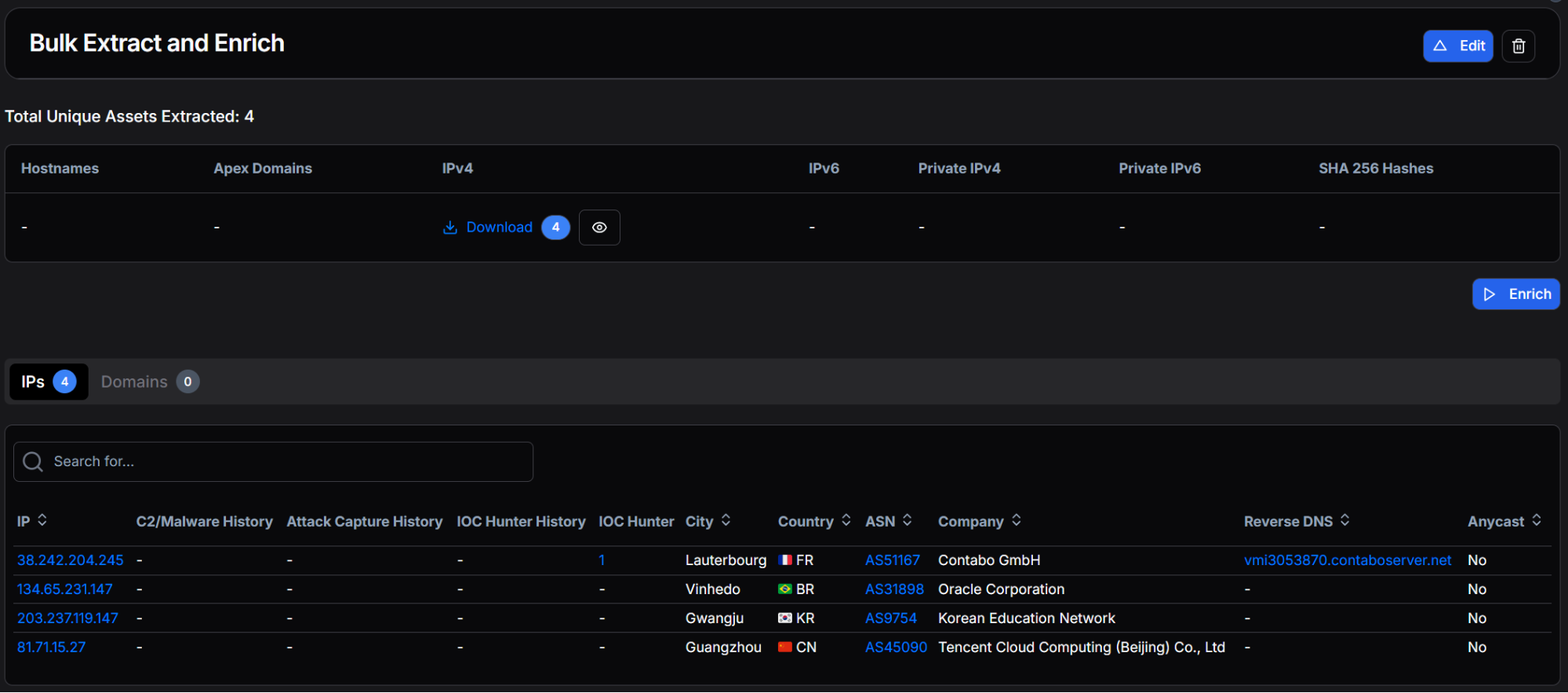
Task: Sort table by IP column
Action: [x=42, y=520]
